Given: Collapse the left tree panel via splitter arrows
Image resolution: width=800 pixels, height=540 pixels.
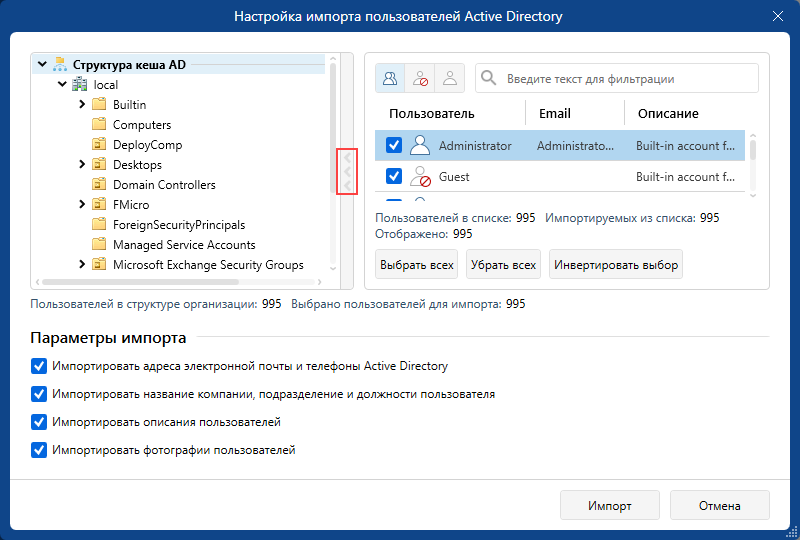Looking at the screenshot, I should point(347,171).
